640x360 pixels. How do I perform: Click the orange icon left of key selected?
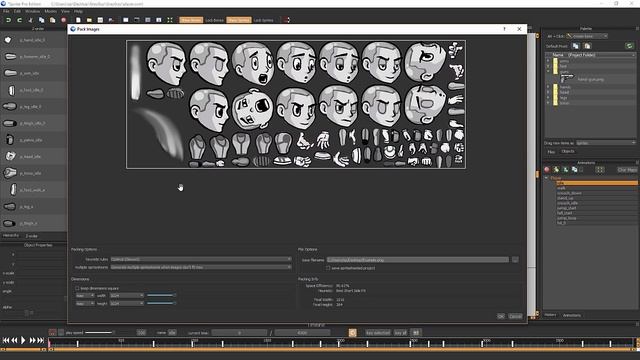coord(353,333)
